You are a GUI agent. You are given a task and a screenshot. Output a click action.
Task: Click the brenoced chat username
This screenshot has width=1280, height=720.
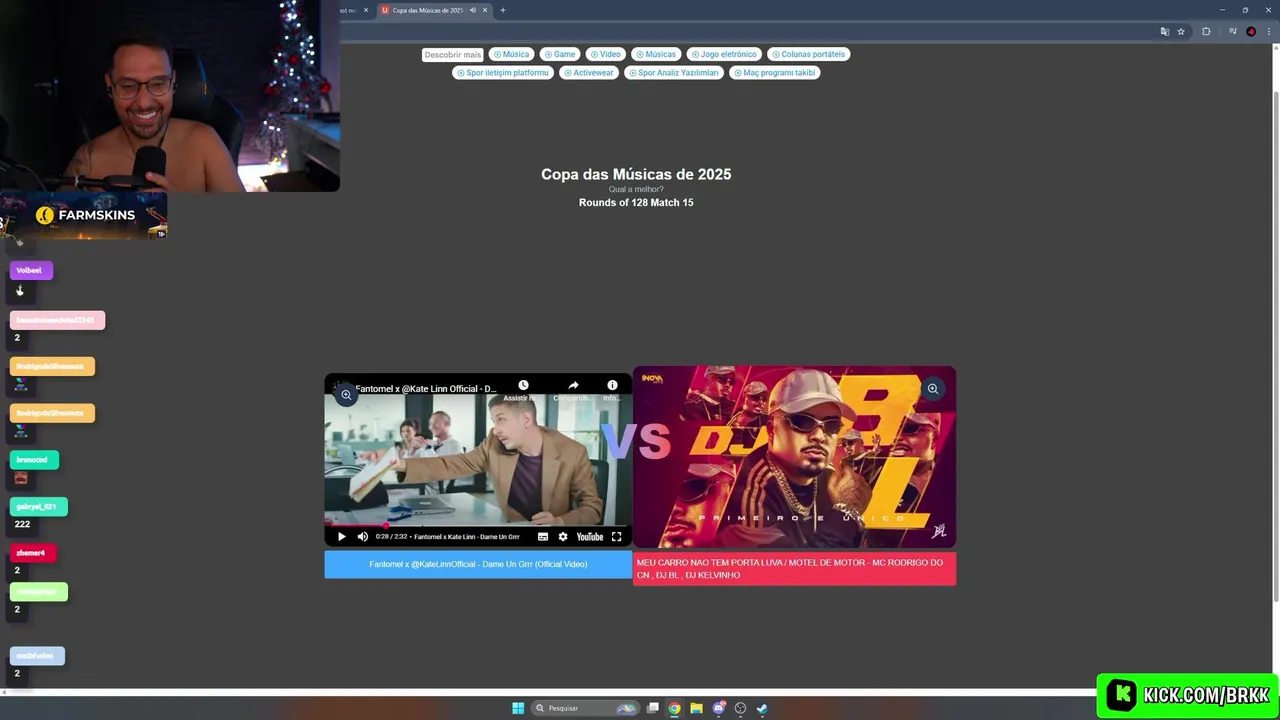(x=34, y=460)
